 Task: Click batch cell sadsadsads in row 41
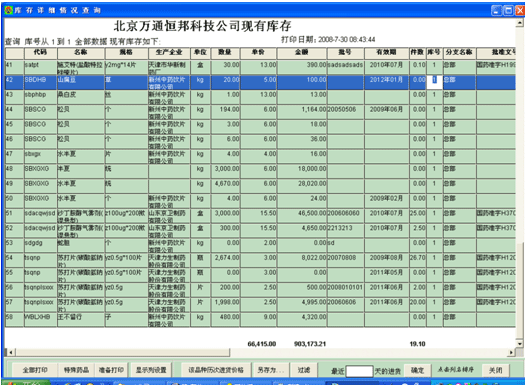click(x=345, y=68)
